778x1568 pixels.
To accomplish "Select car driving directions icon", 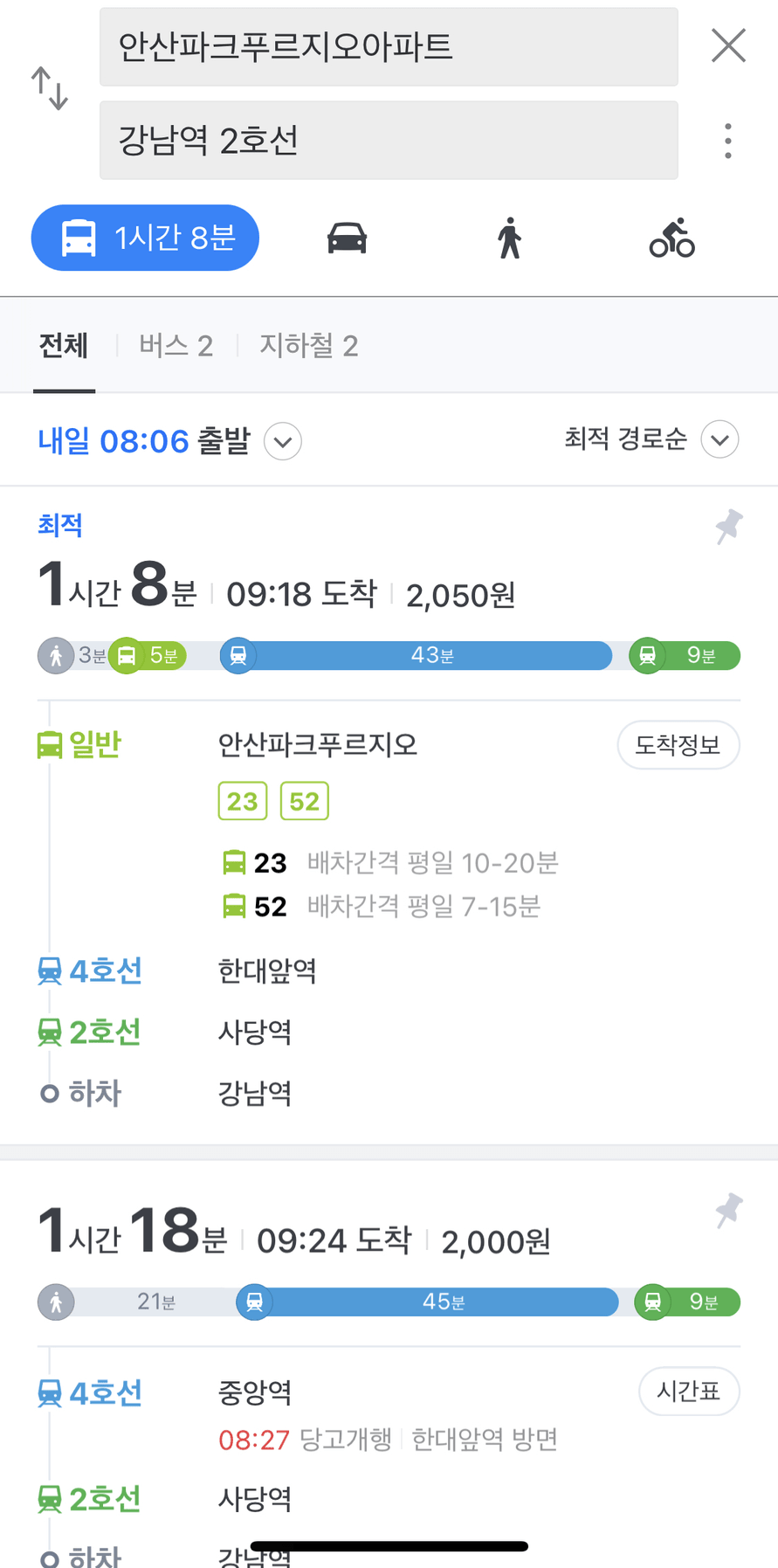I will click(x=347, y=238).
